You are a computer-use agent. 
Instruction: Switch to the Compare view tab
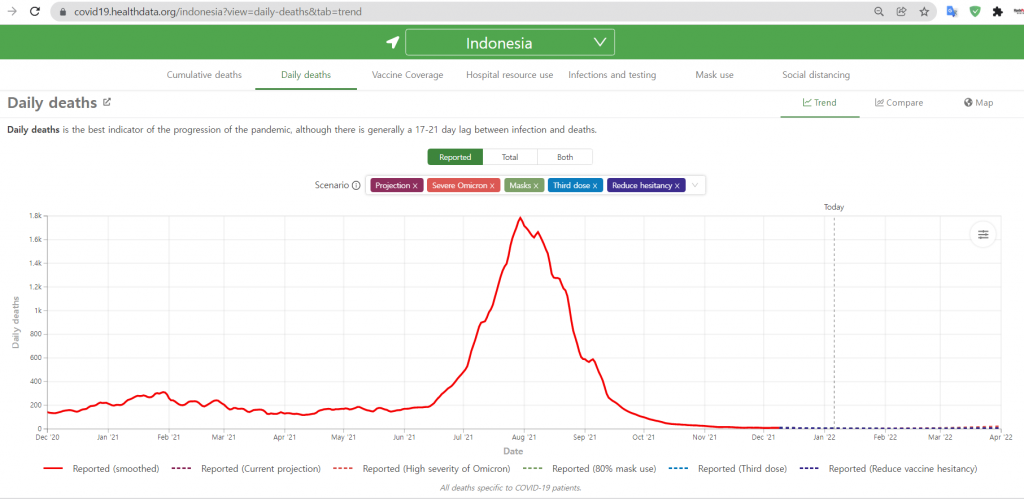(898, 103)
